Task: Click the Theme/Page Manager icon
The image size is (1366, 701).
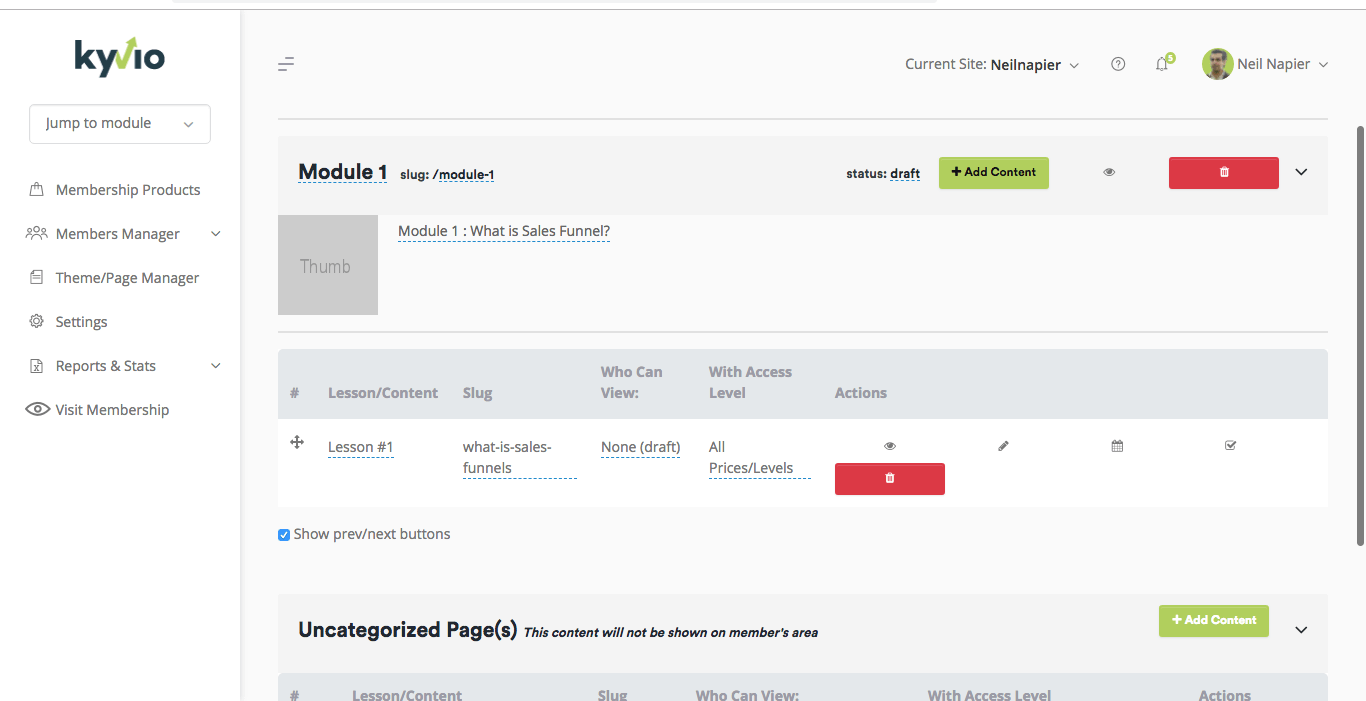Action: [x=37, y=277]
